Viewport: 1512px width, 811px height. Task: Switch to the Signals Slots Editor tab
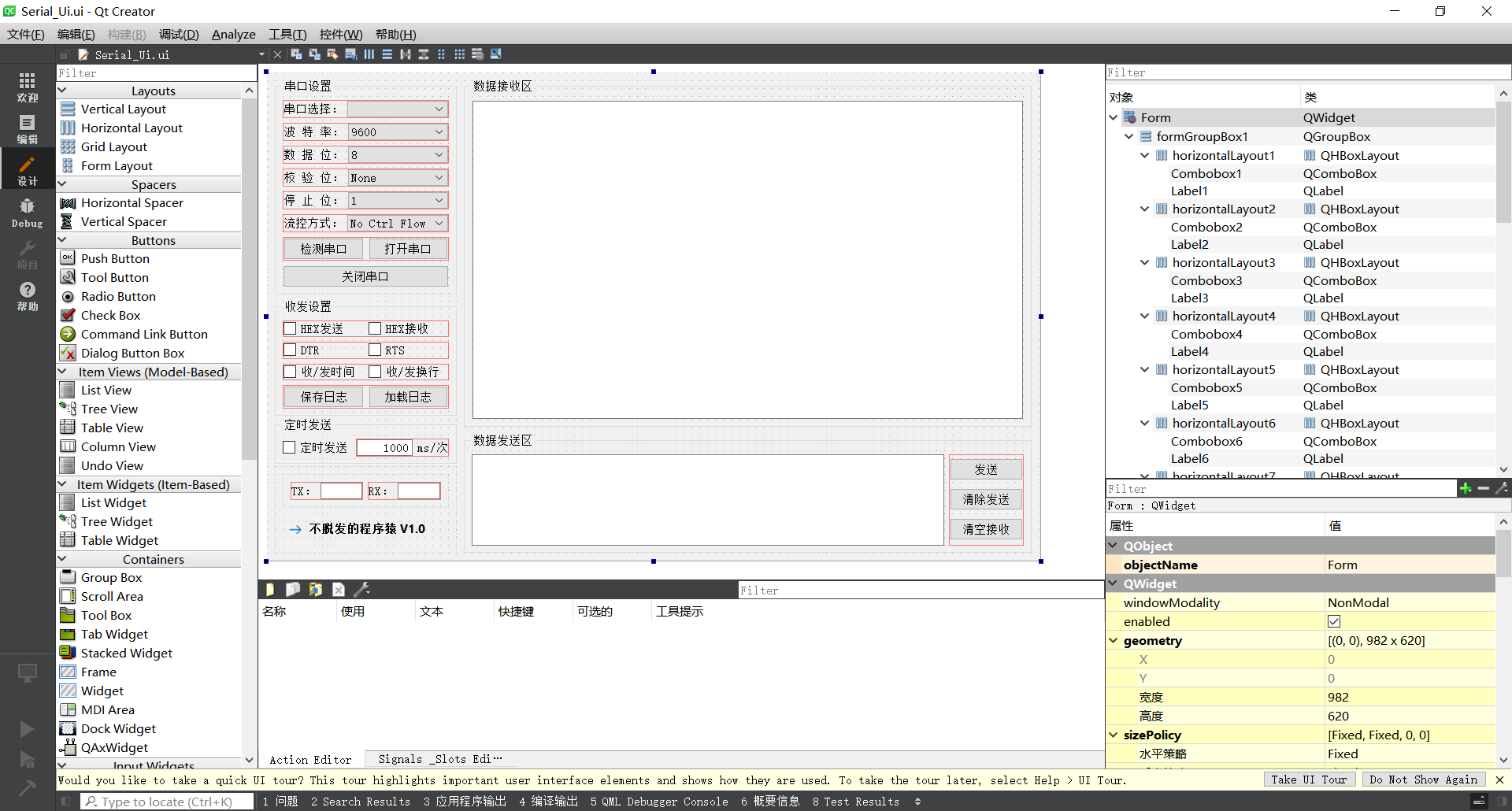coord(438,759)
